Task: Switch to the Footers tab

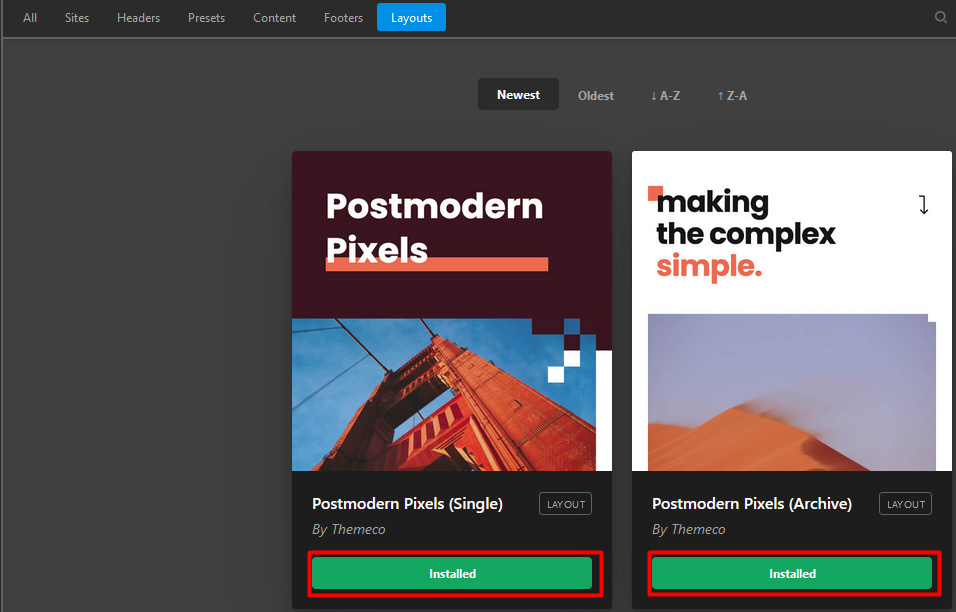Action: (x=343, y=18)
